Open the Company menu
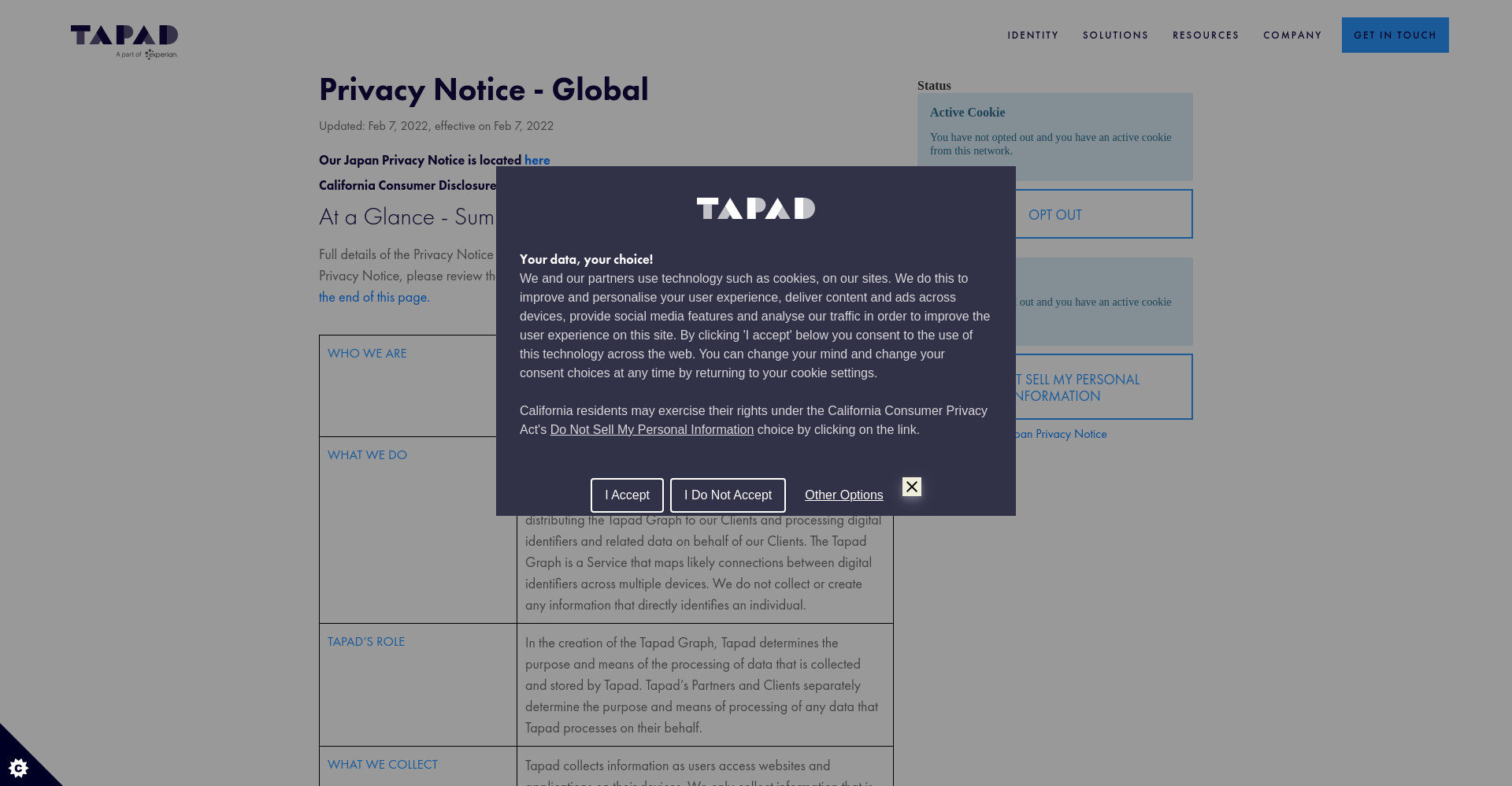 tap(1292, 35)
